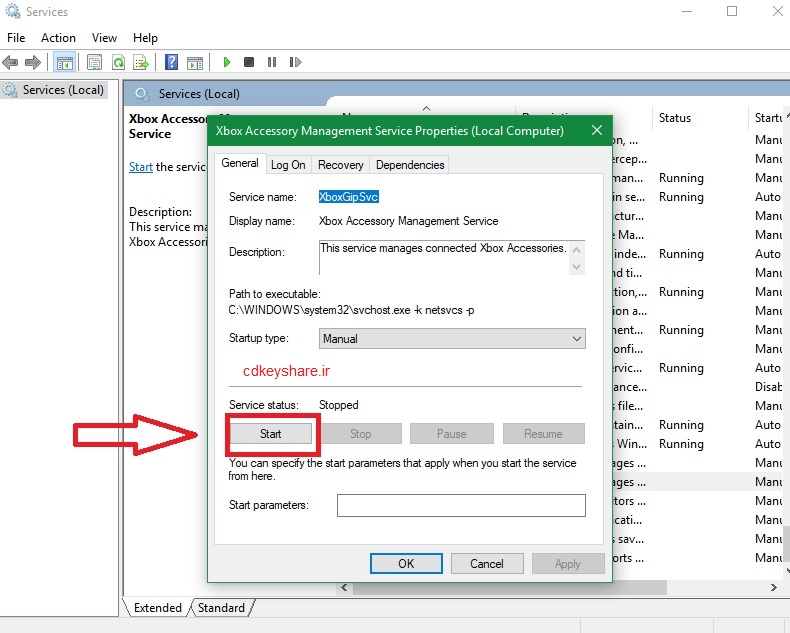This screenshot has width=790, height=633.
Task: Toggle the Show/Hide Console Tree icon
Action: click(64, 62)
